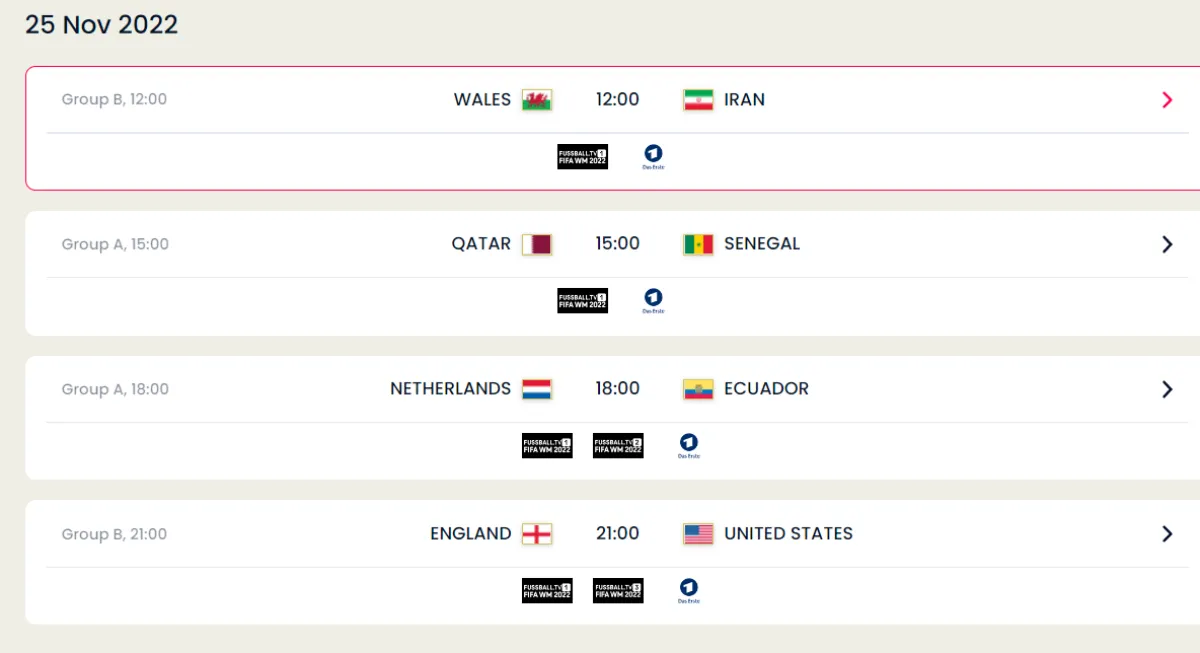Click the ENGLAND team name
The image size is (1200, 653).
(x=470, y=534)
